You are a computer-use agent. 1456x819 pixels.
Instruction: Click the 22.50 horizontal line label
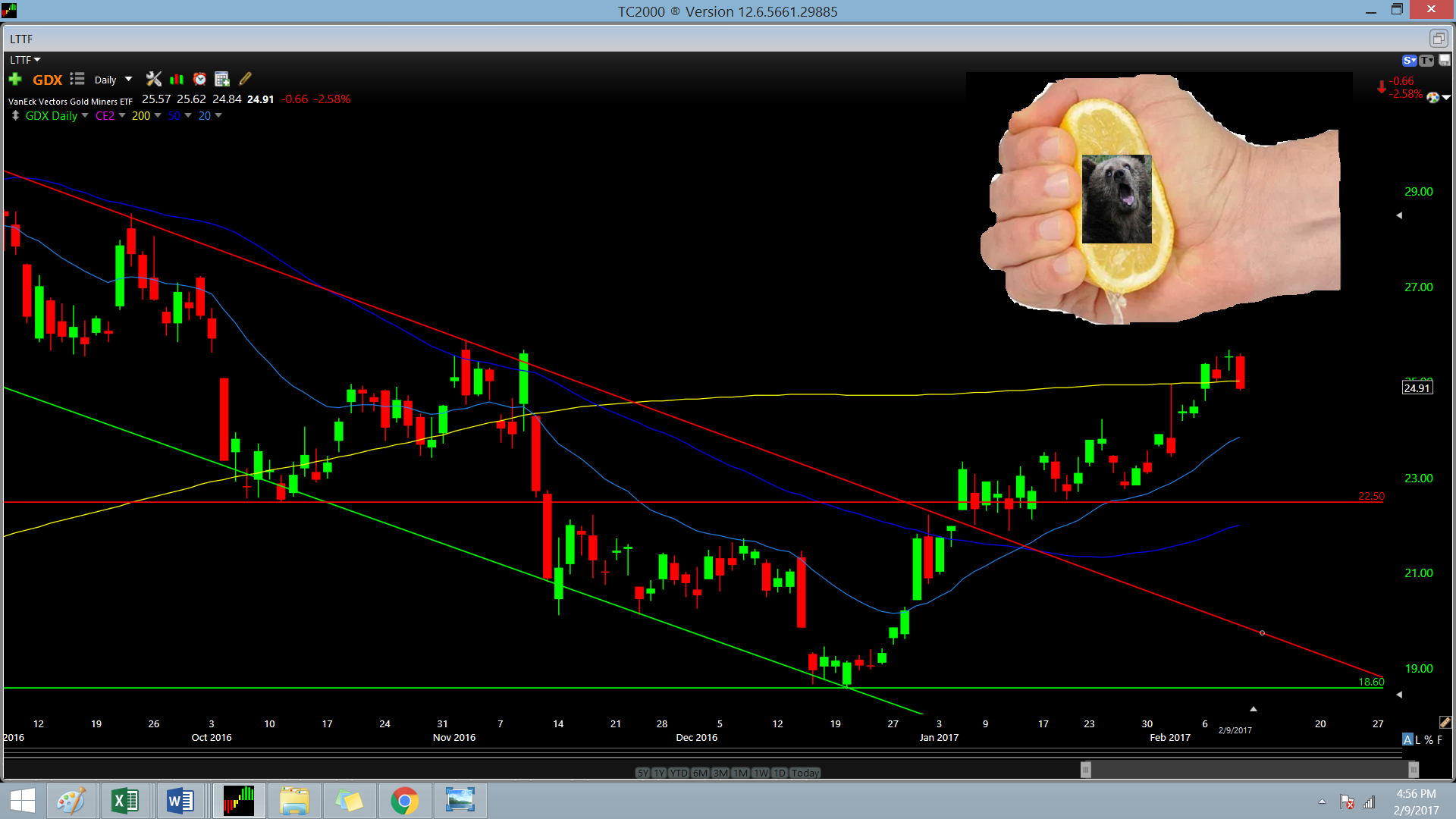[1371, 496]
